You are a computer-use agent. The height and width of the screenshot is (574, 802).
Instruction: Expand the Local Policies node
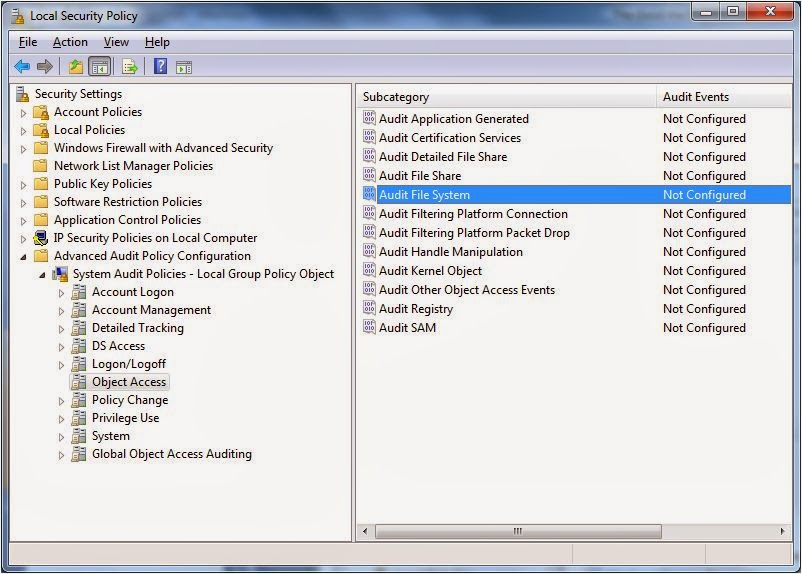23,131
